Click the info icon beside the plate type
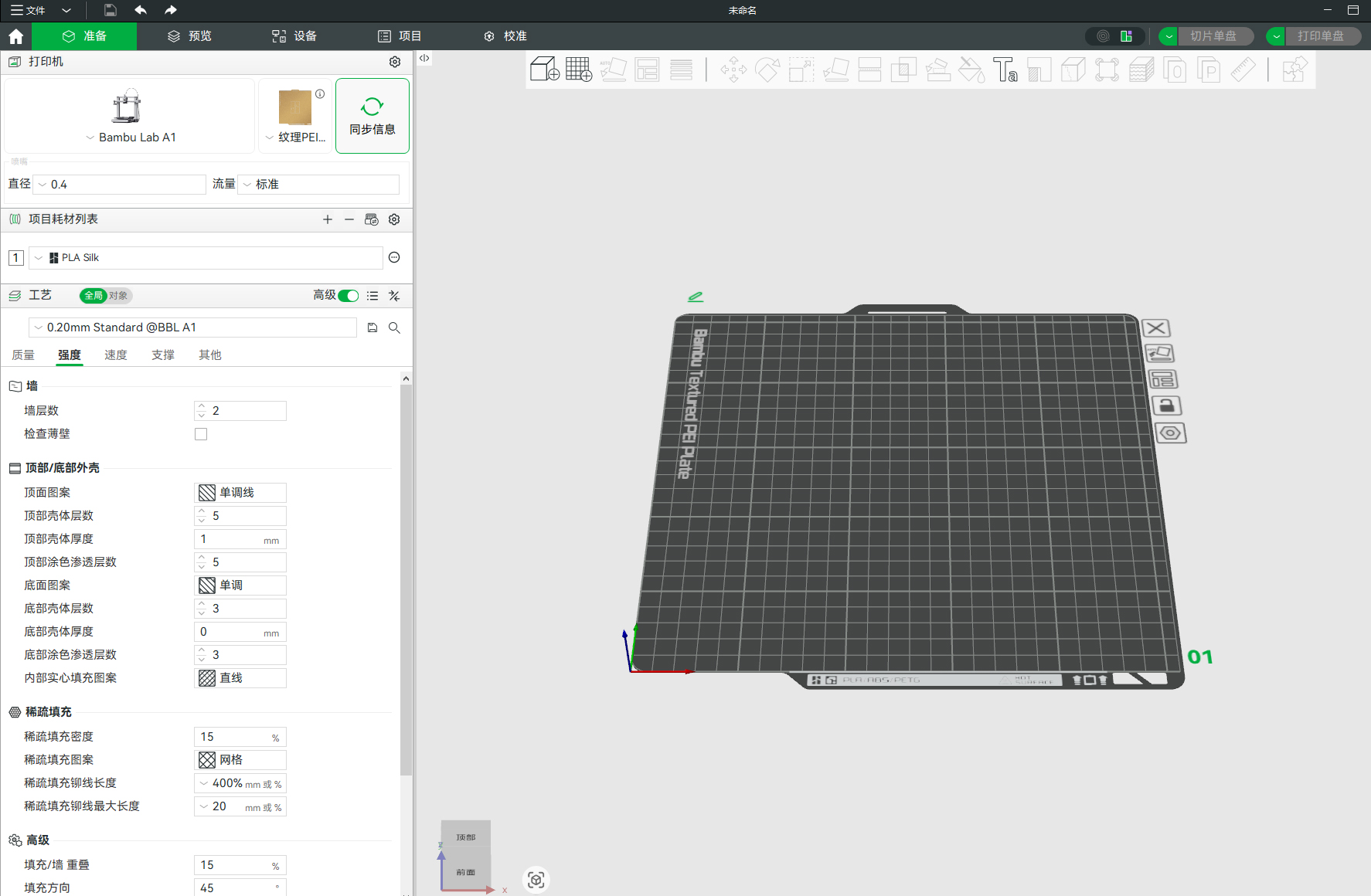Screen dimensions: 1371x896 coord(320,93)
